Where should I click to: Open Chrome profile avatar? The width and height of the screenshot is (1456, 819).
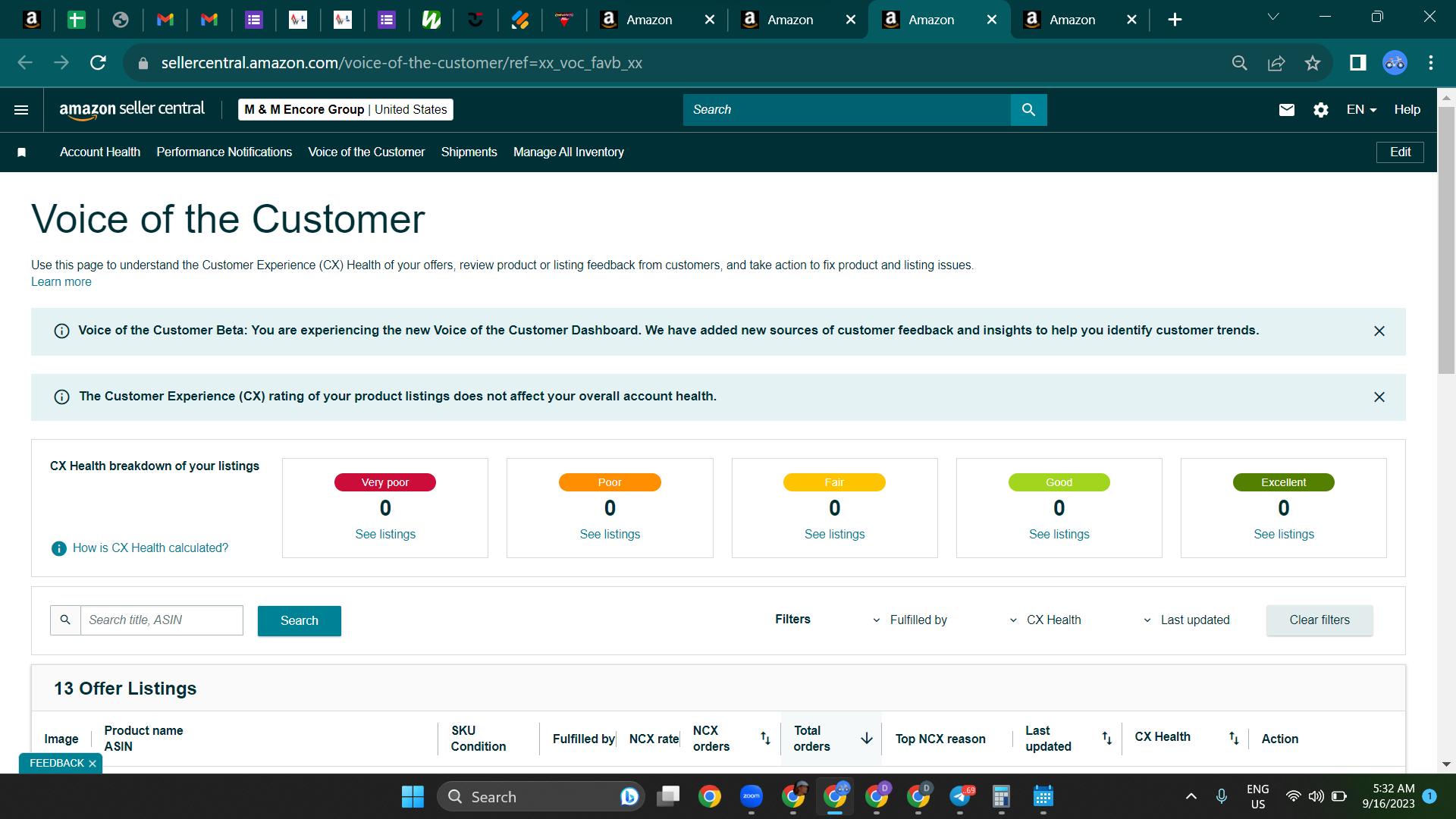pyautogui.click(x=1395, y=63)
